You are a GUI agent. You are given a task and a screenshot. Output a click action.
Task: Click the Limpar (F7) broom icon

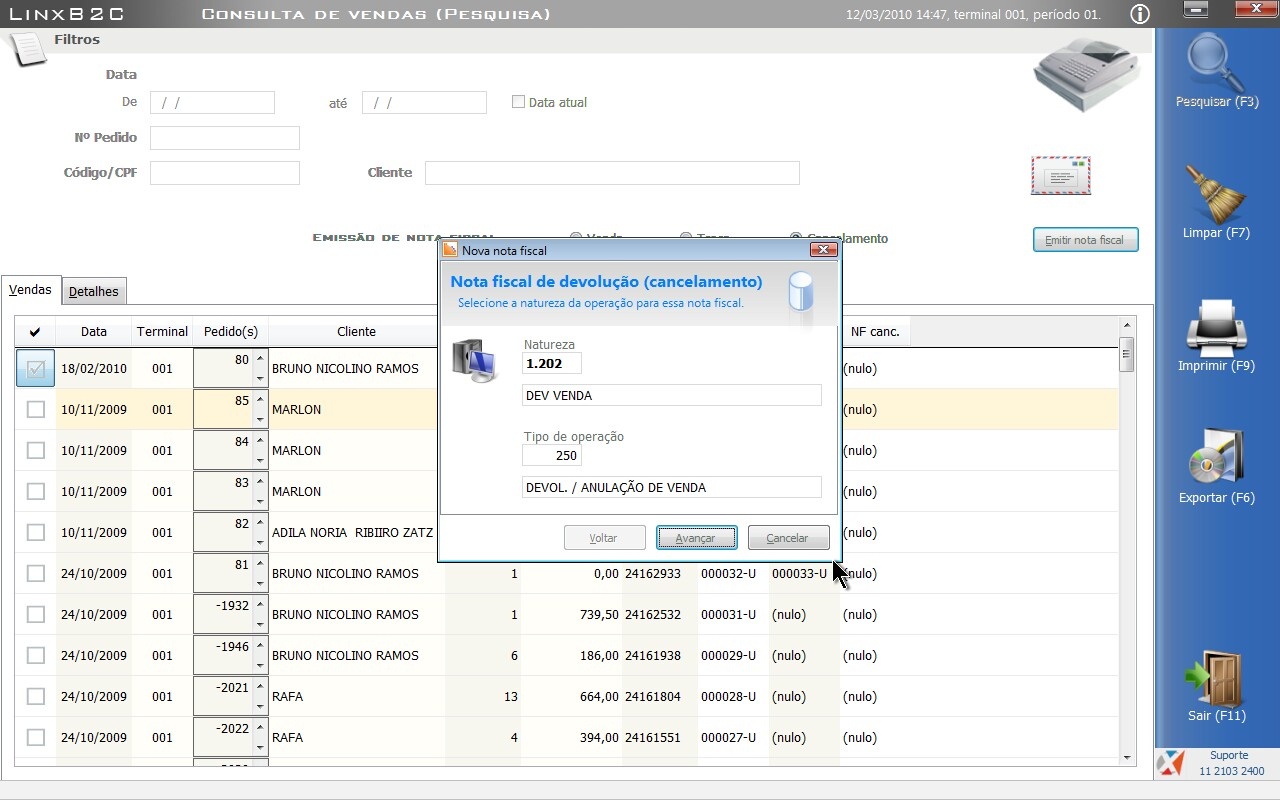(x=1216, y=196)
